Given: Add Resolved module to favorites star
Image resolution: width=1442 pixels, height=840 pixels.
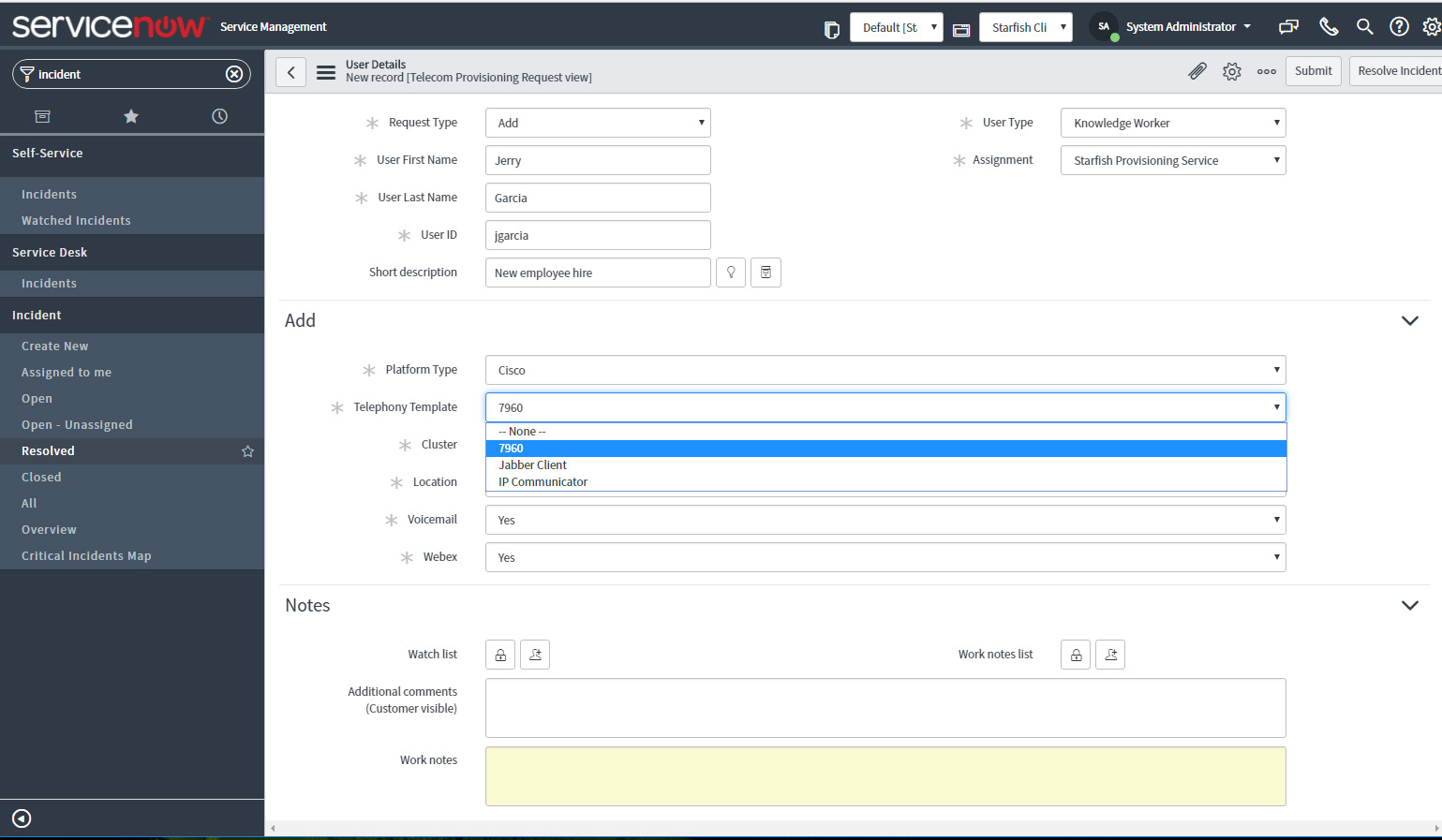Looking at the screenshot, I should [247, 451].
